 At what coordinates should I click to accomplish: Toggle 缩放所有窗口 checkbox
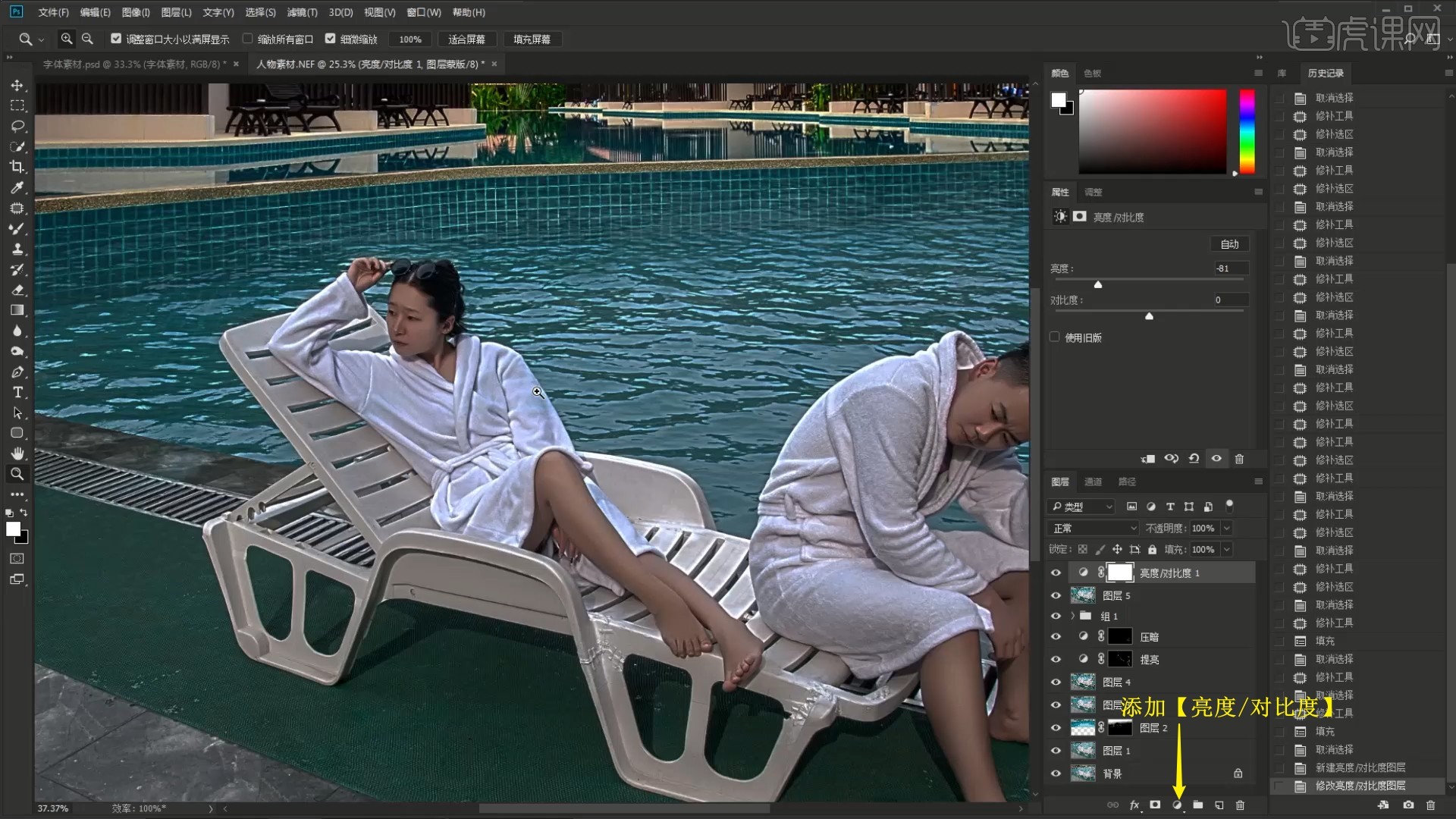pos(247,39)
